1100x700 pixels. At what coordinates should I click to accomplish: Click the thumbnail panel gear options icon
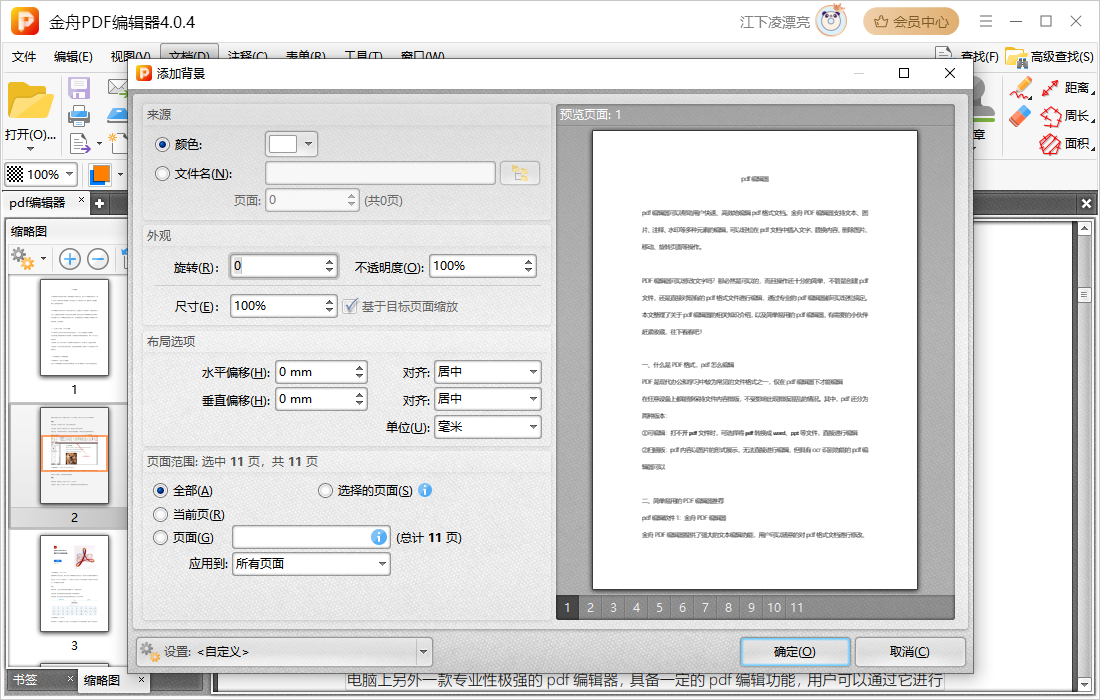point(22,259)
